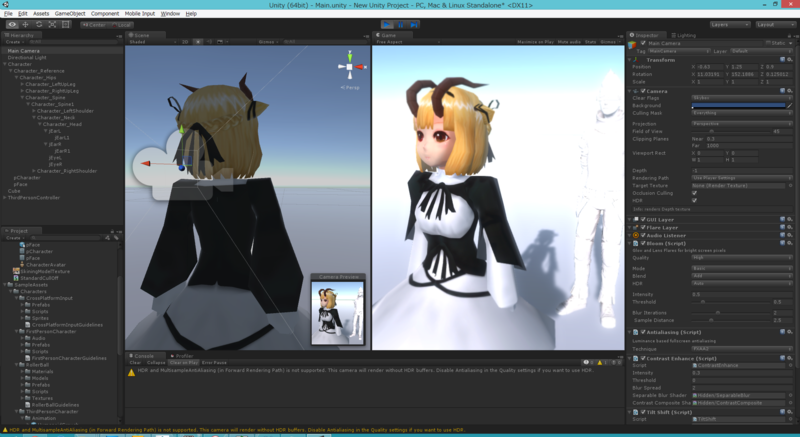Uncheck the HDR checkbox
The height and width of the screenshot is (437, 800).
click(694, 200)
